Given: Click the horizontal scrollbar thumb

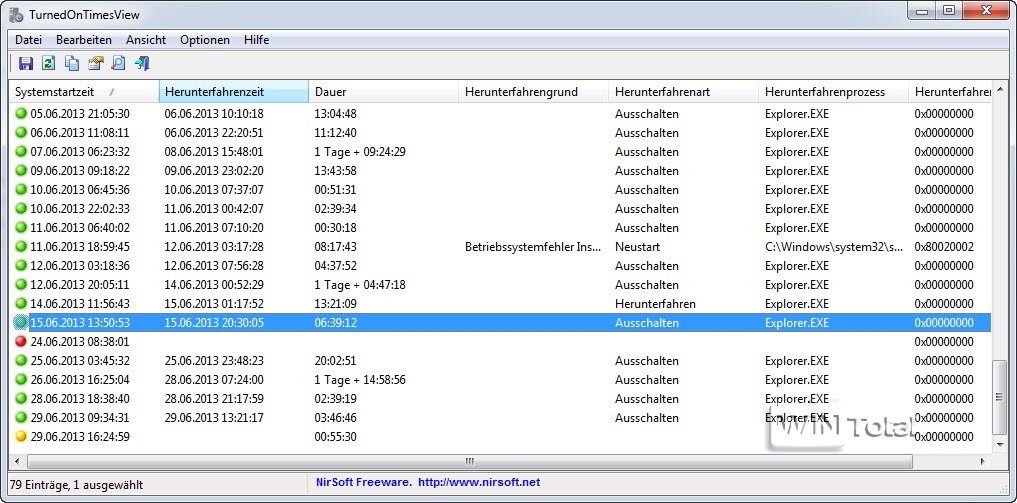Looking at the screenshot, I should (x=470, y=462).
